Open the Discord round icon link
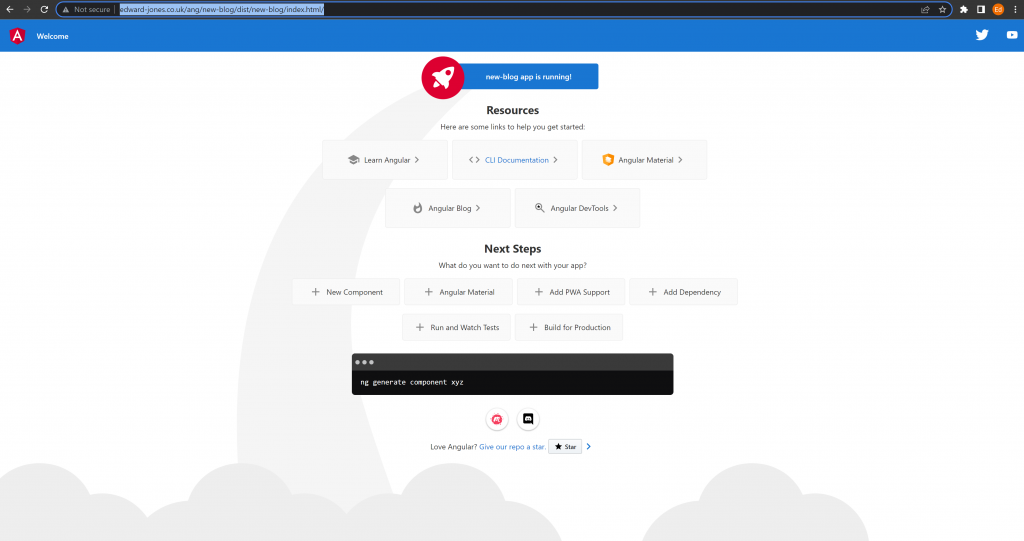 point(528,419)
